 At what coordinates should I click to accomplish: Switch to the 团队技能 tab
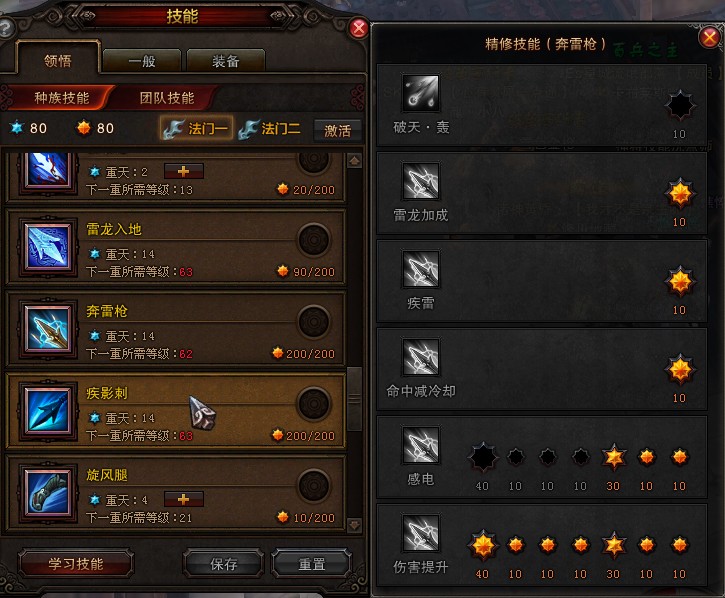pyautogui.click(x=167, y=98)
